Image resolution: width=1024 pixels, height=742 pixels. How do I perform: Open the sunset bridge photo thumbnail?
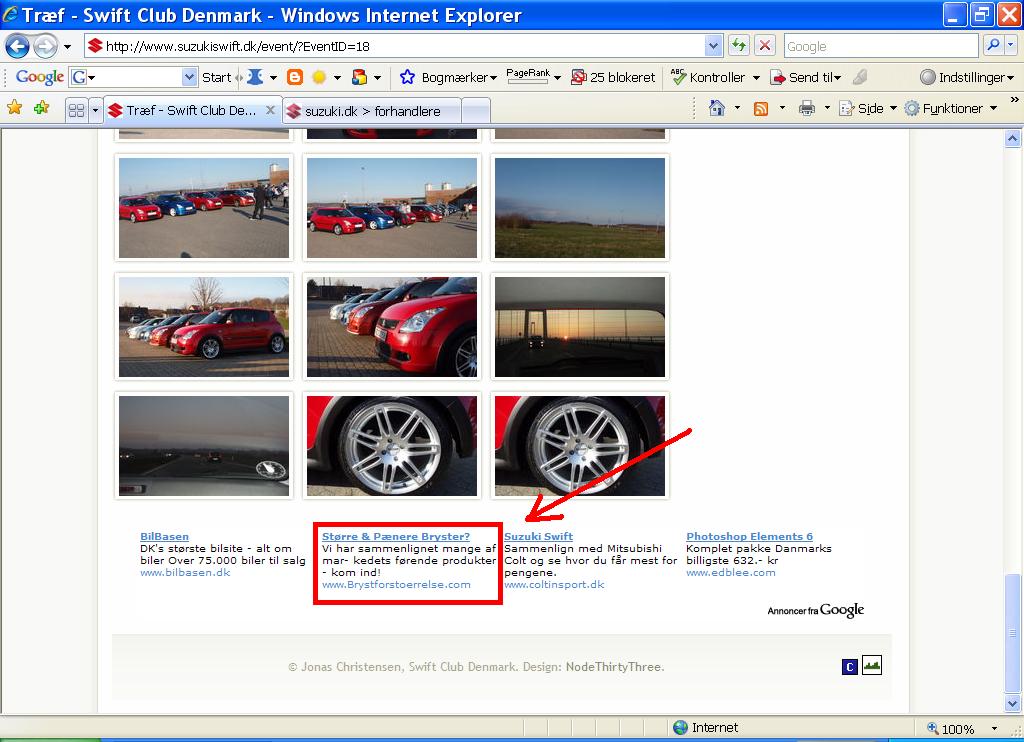click(580, 327)
